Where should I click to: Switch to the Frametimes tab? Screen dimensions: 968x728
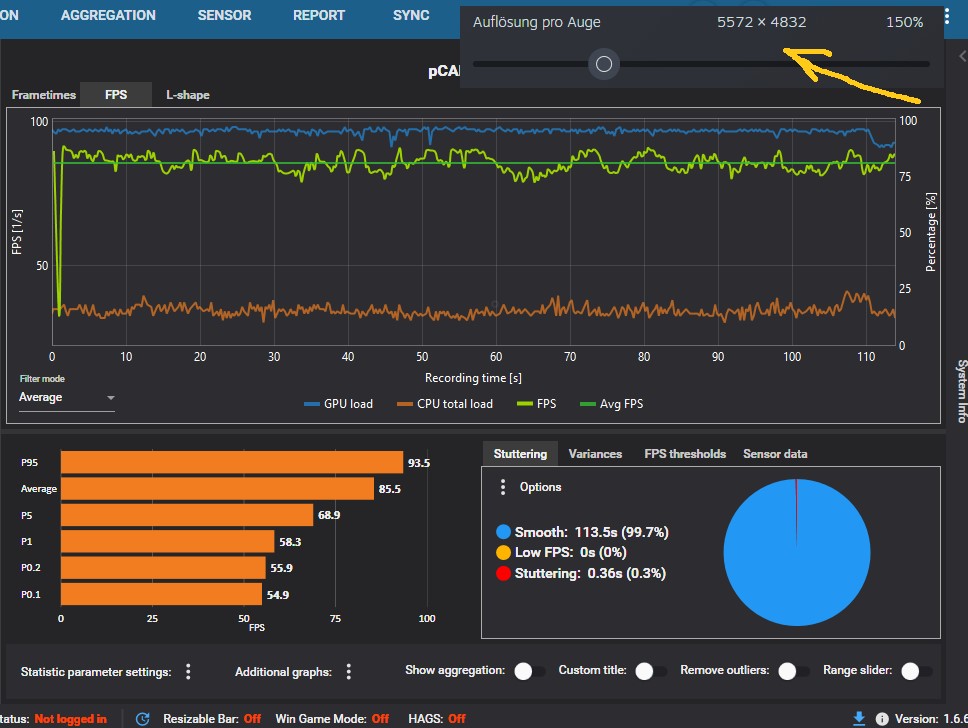tap(44, 95)
